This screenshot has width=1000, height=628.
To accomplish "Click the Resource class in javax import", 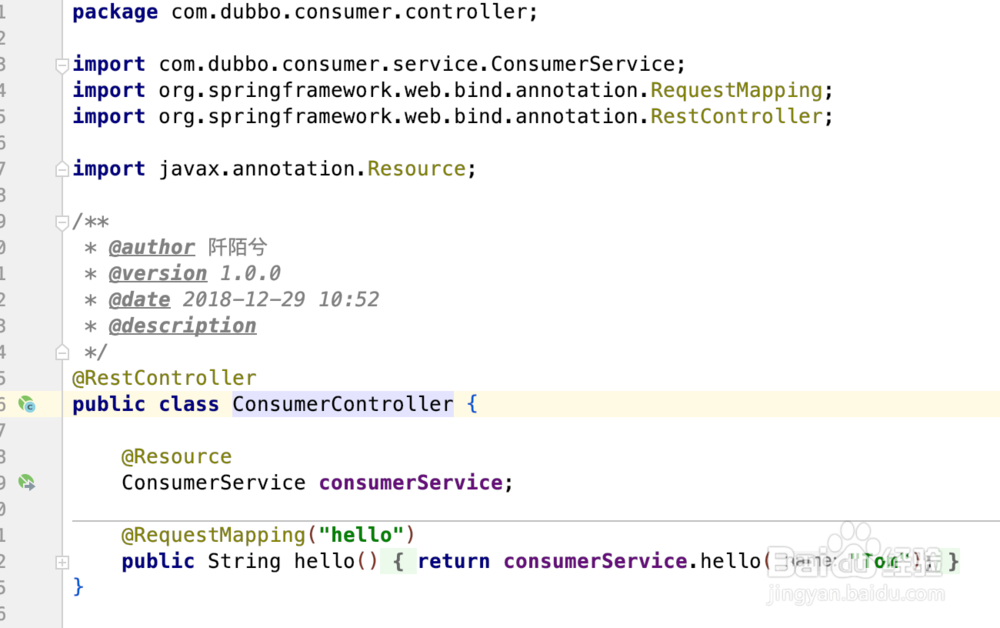I will pyautogui.click(x=416, y=169).
